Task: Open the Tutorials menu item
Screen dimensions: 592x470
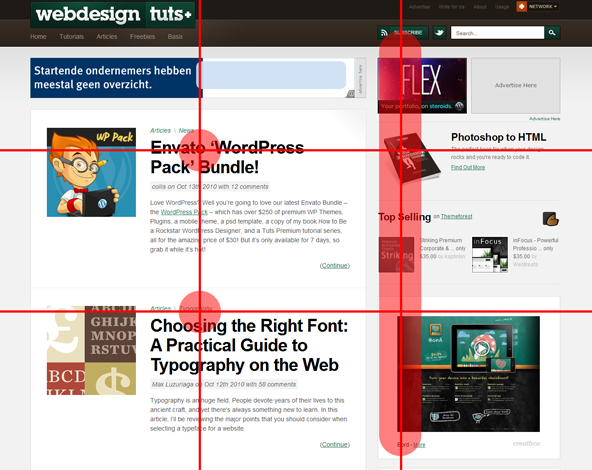Action: pyautogui.click(x=71, y=37)
